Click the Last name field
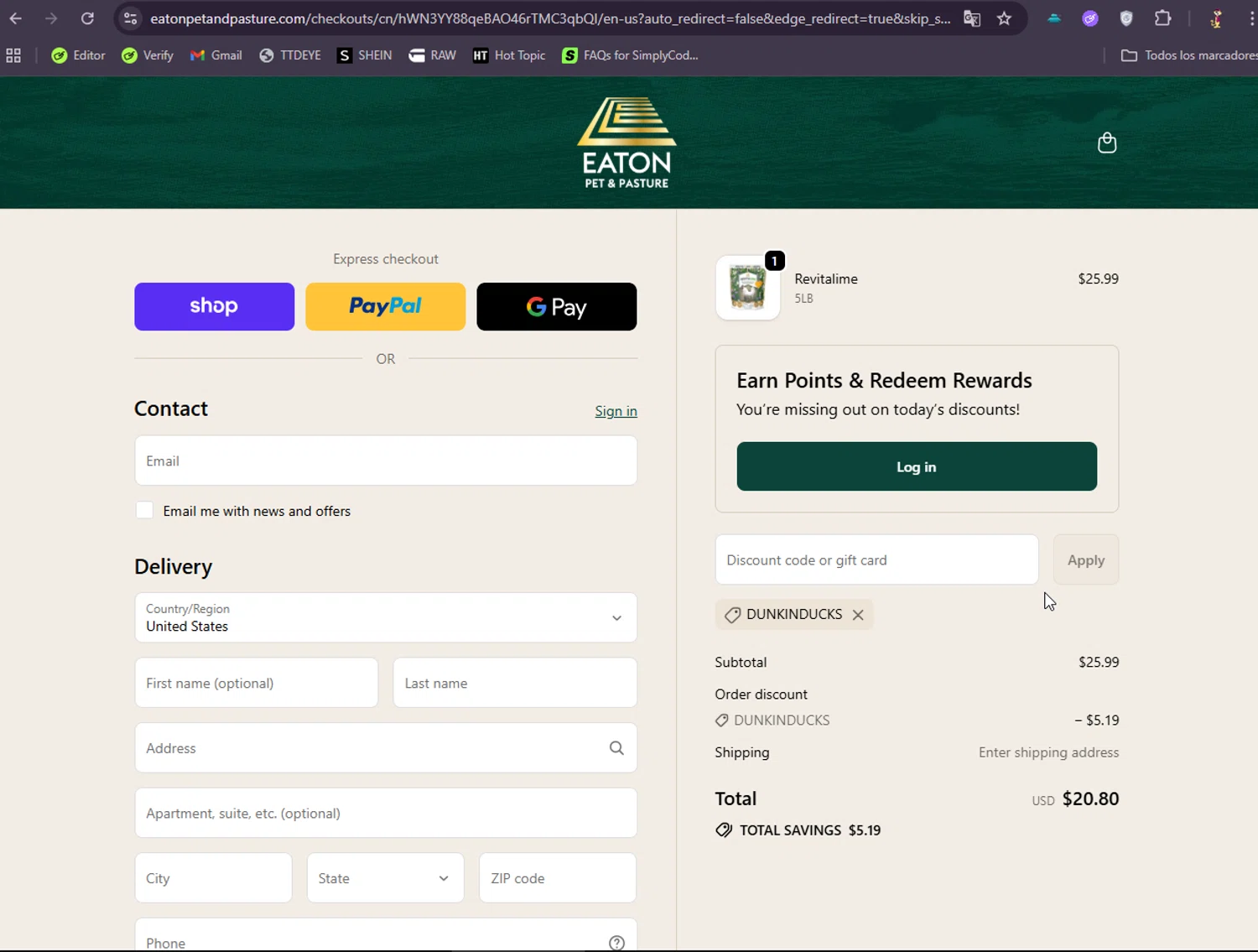1258x952 pixels. (x=515, y=683)
